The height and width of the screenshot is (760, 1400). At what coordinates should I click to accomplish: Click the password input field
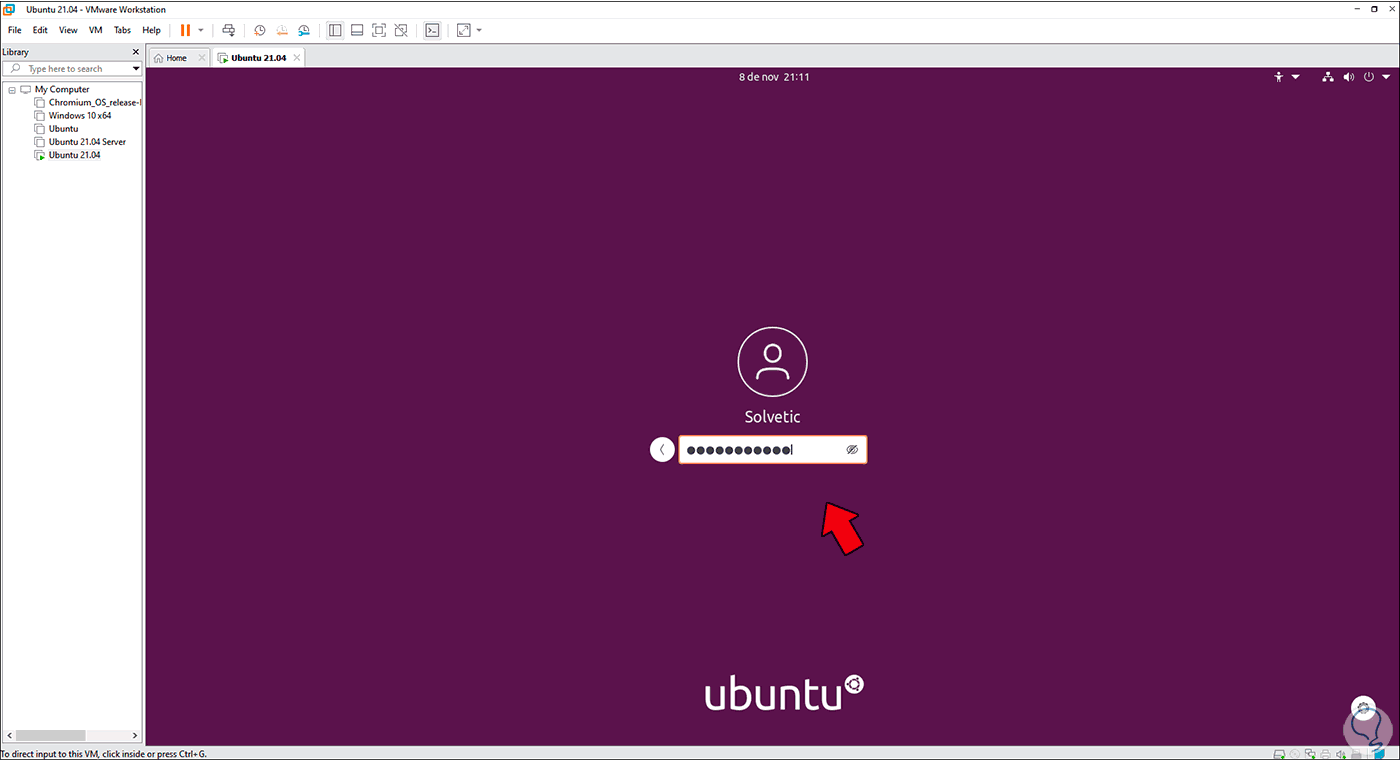[773, 450]
